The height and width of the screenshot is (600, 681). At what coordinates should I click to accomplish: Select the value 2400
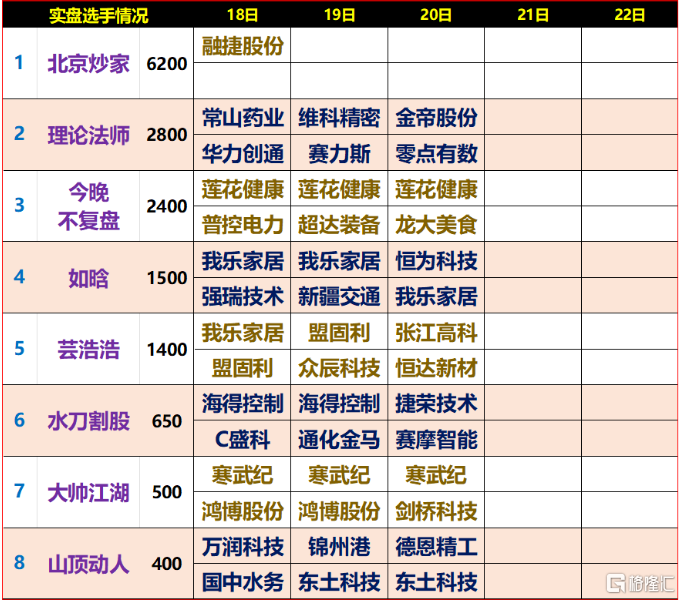[167, 206]
